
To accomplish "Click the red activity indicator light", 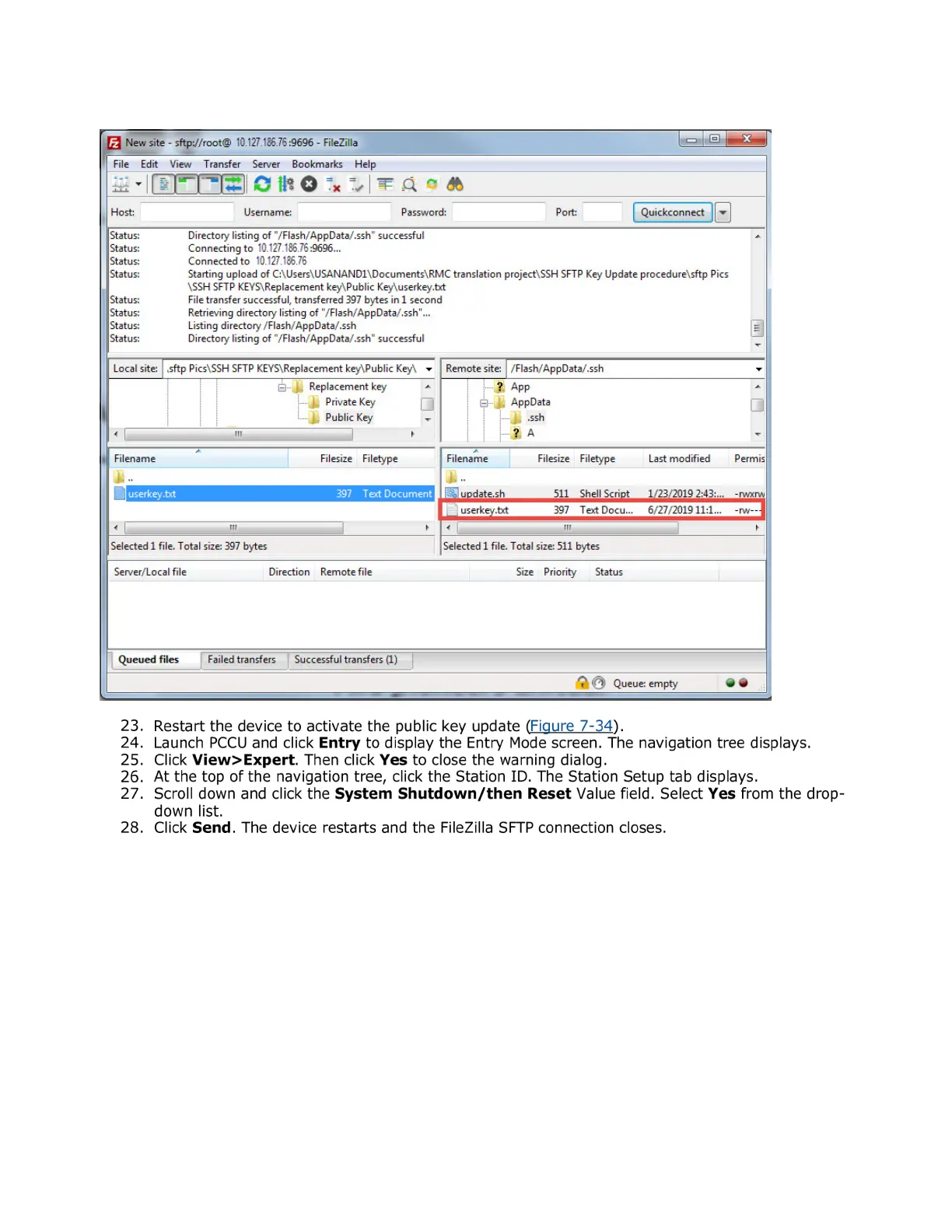I will point(744,683).
